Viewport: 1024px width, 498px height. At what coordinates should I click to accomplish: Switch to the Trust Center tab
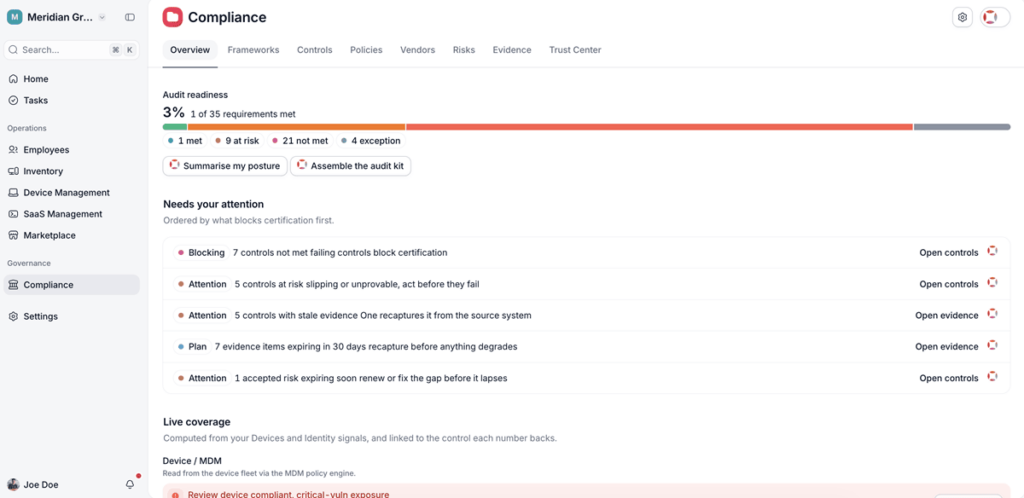575,50
